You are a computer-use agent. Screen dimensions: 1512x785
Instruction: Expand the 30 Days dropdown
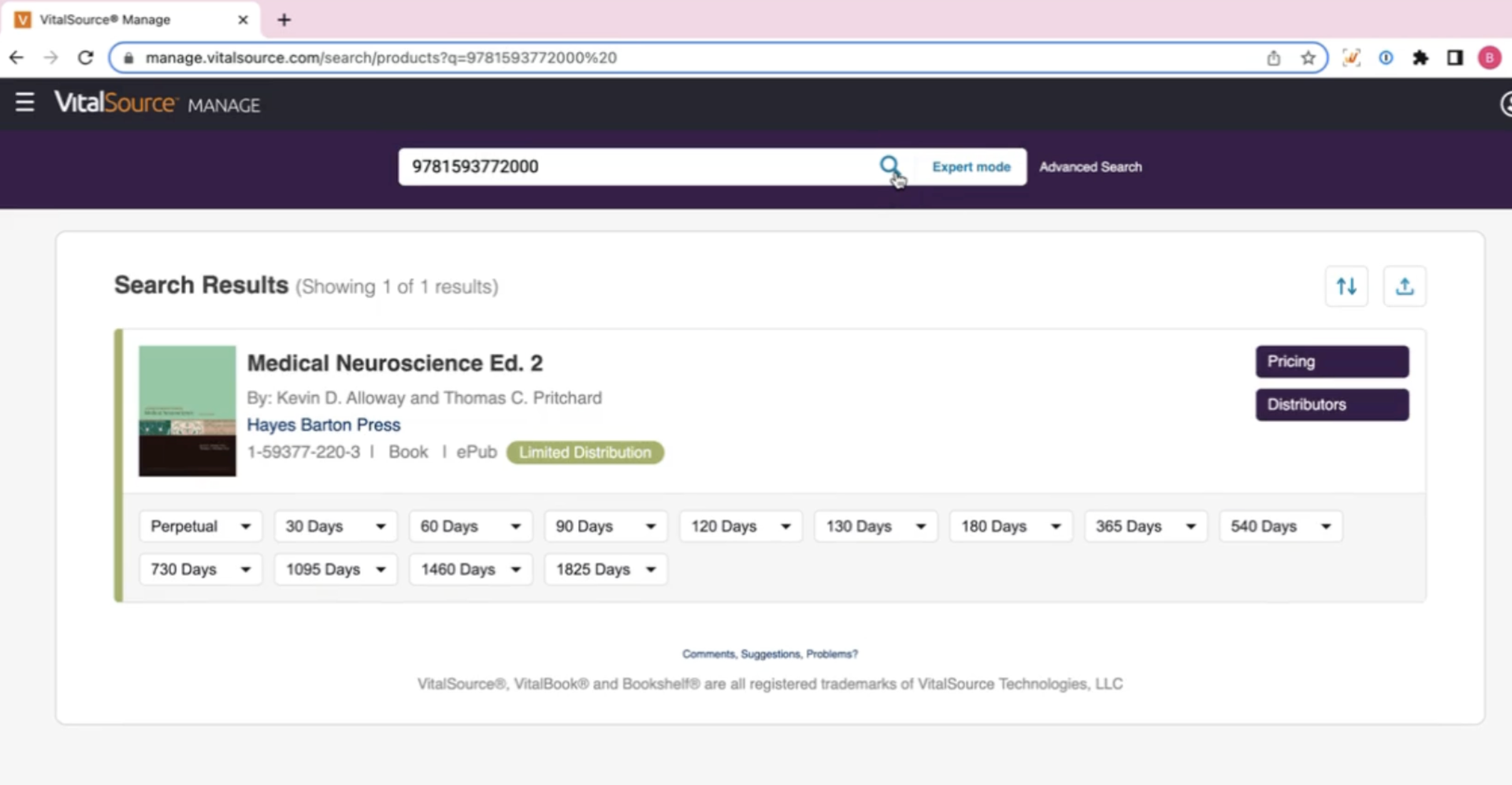coord(336,526)
